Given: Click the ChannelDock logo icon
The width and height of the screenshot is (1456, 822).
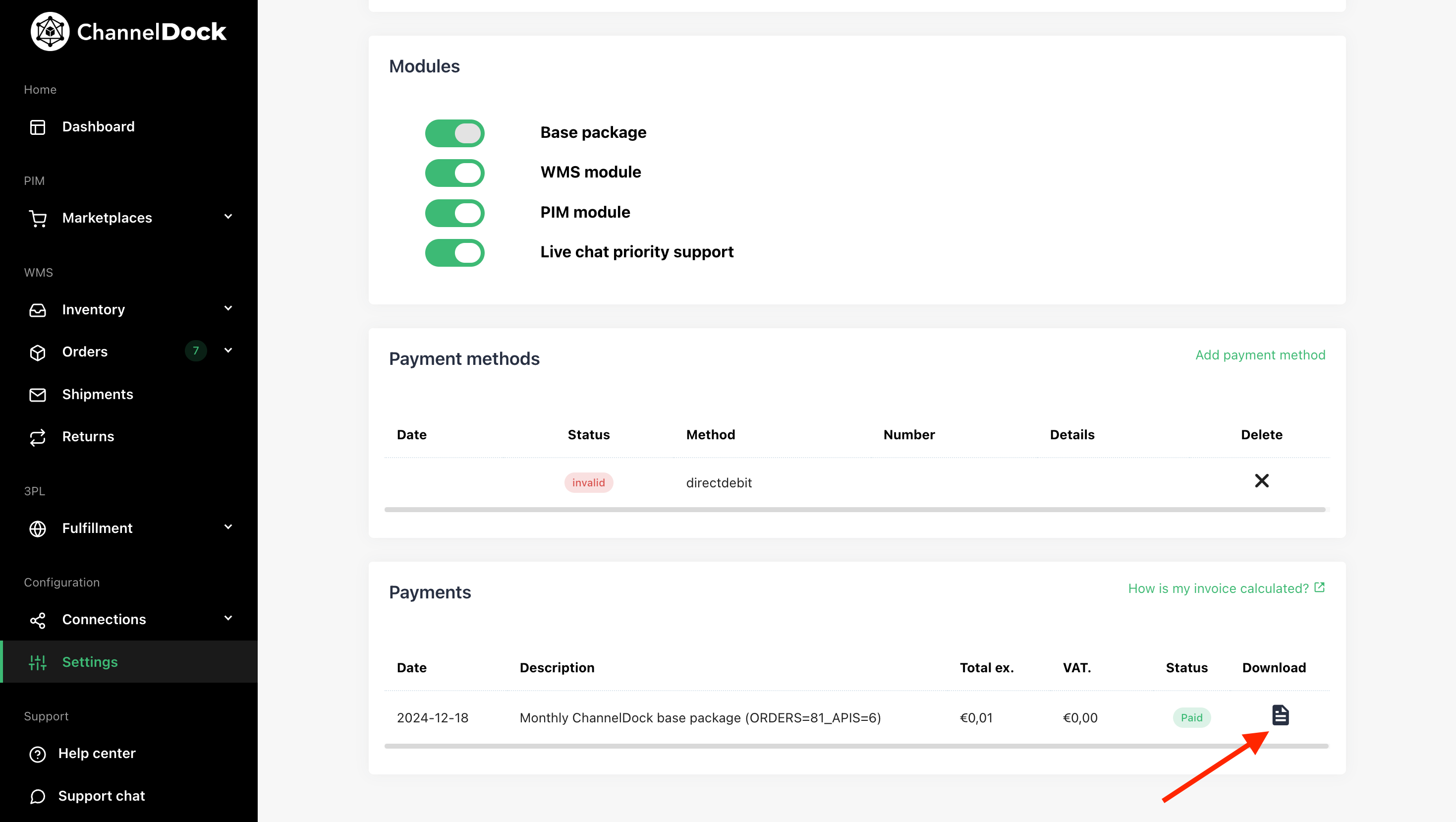Looking at the screenshot, I should [50, 32].
